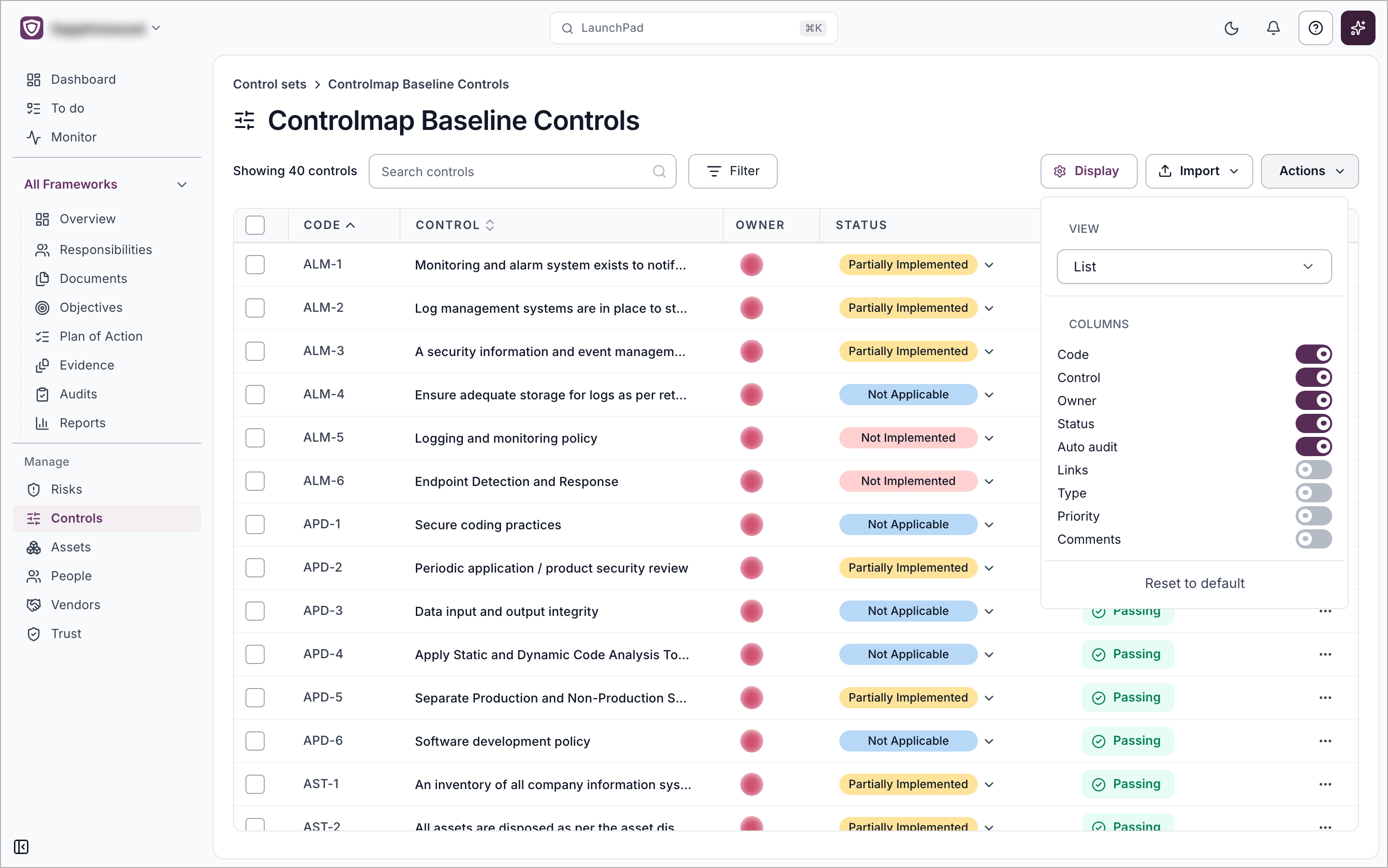1388x868 pixels.
Task: Disable the Auto audit column toggle
Action: (1313, 447)
